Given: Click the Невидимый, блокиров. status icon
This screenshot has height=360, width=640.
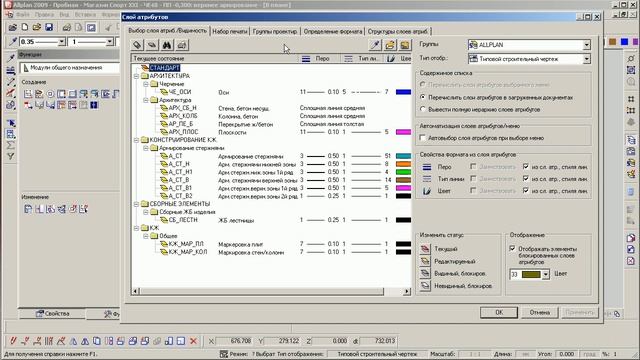Looking at the screenshot, I should coord(425,286).
